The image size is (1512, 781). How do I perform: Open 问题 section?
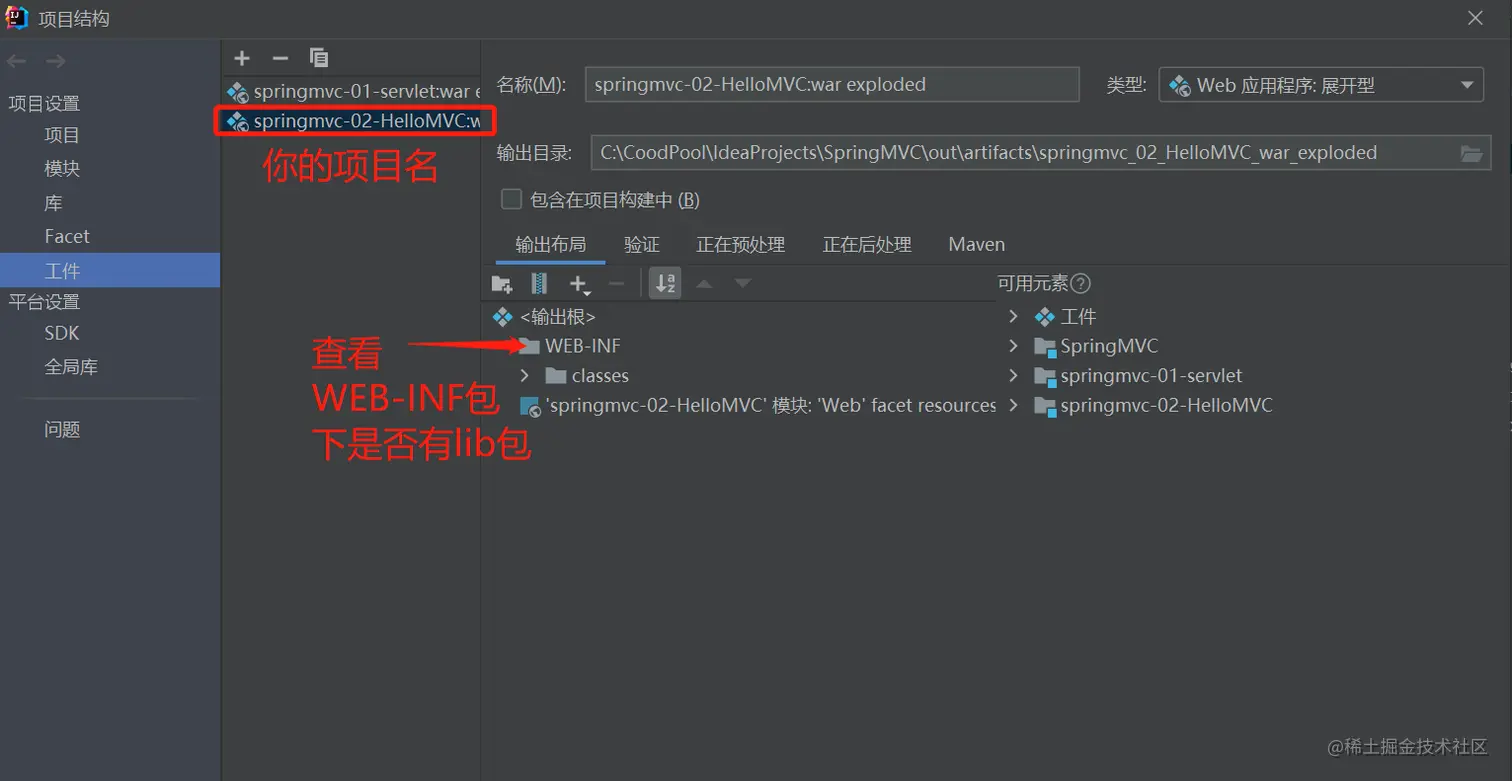click(x=62, y=429)
